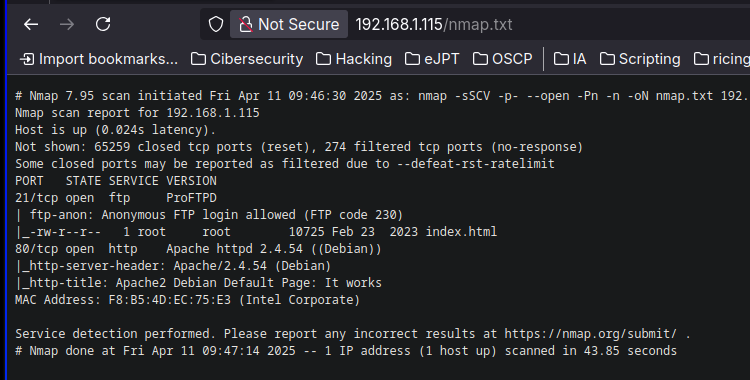750x380 pixels.
Task: Expand the IA bookmarks folder
Action: coord(570,59)
